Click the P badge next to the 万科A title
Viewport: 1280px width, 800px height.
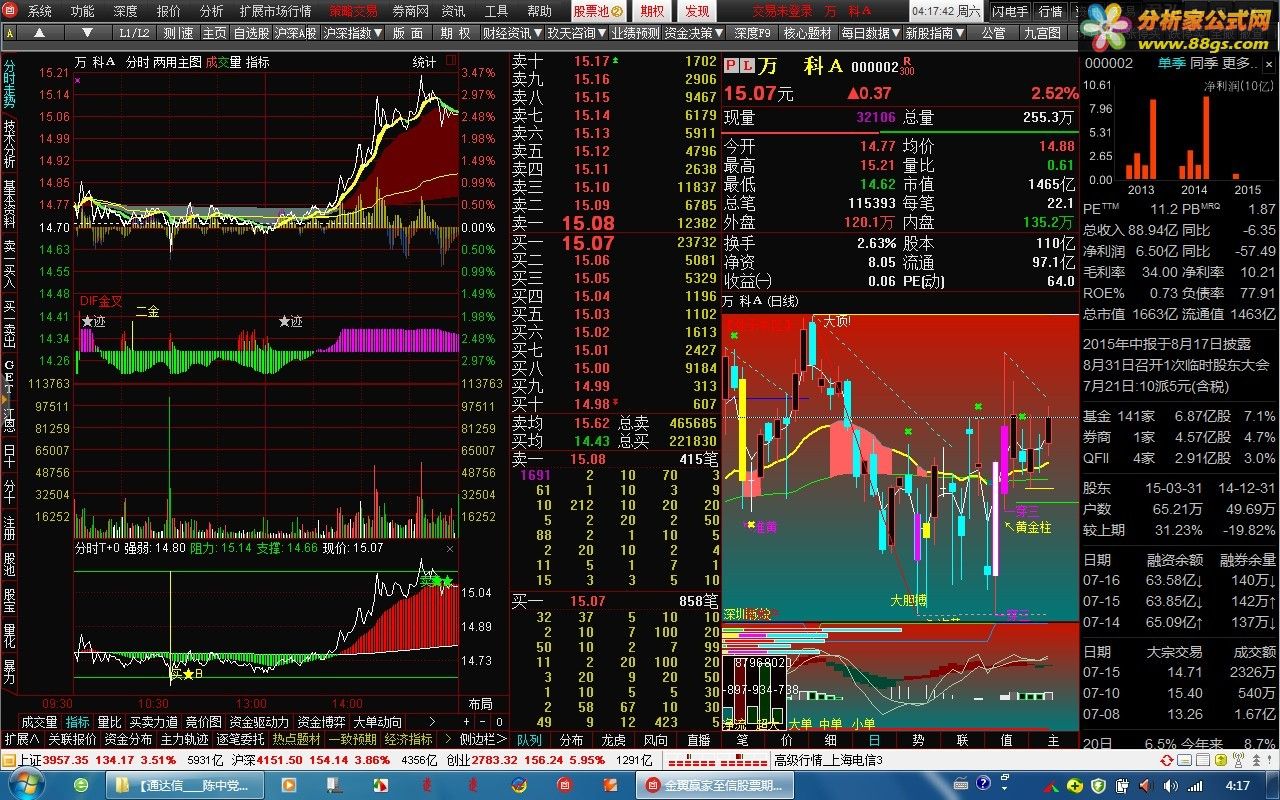pos(731,66)
